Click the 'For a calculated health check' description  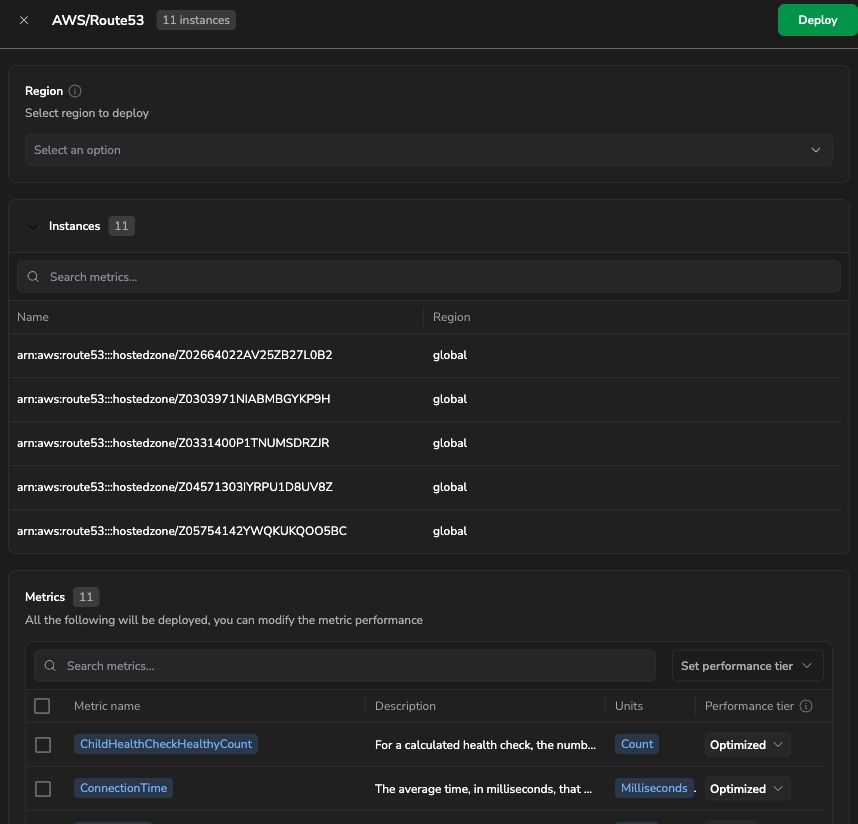point(485,745)
